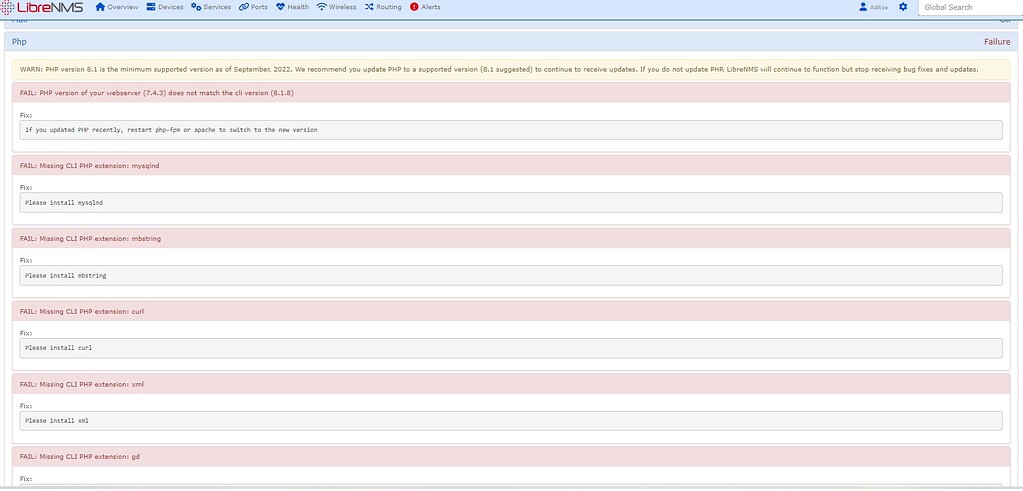Click the Aditya username label
The image size is (1023, 491).
pos(879,8)
